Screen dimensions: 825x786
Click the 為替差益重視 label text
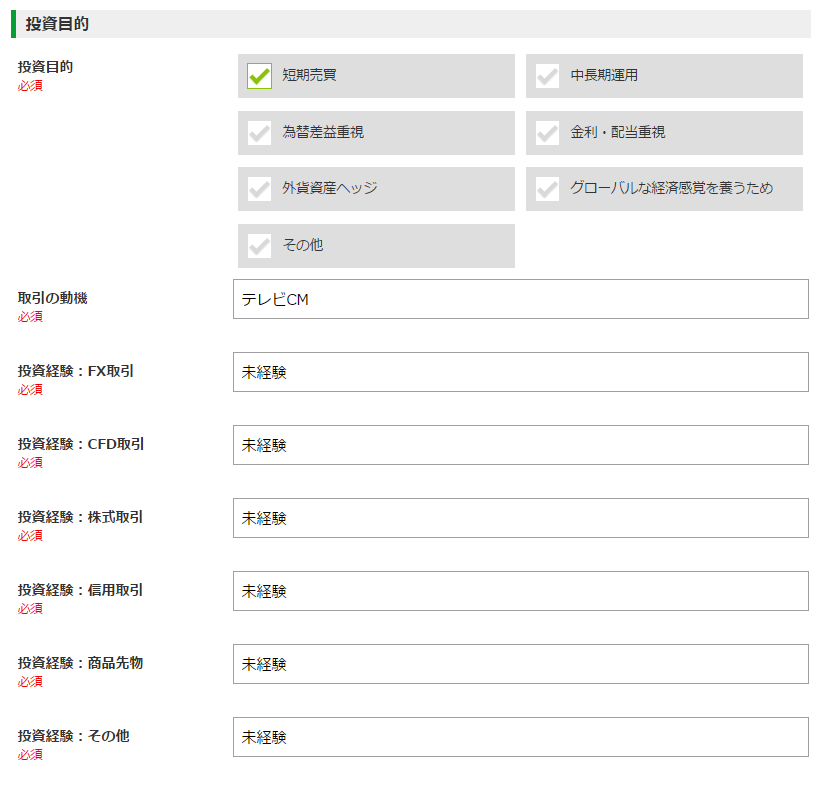(x=323, y=132)
